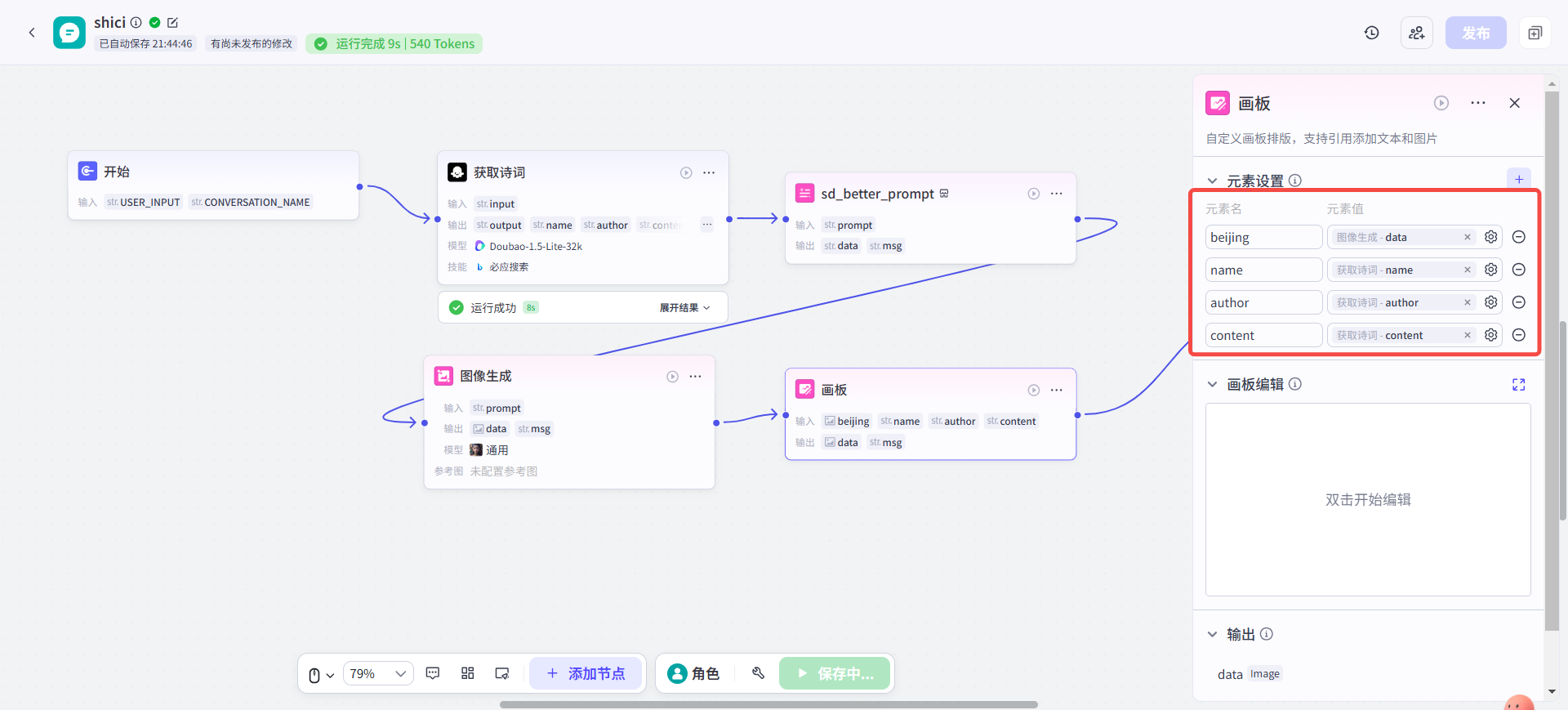This screenshot has width=1568, height=710.
Task: Click the 添加节点 add node button
Action: [586, 674]
